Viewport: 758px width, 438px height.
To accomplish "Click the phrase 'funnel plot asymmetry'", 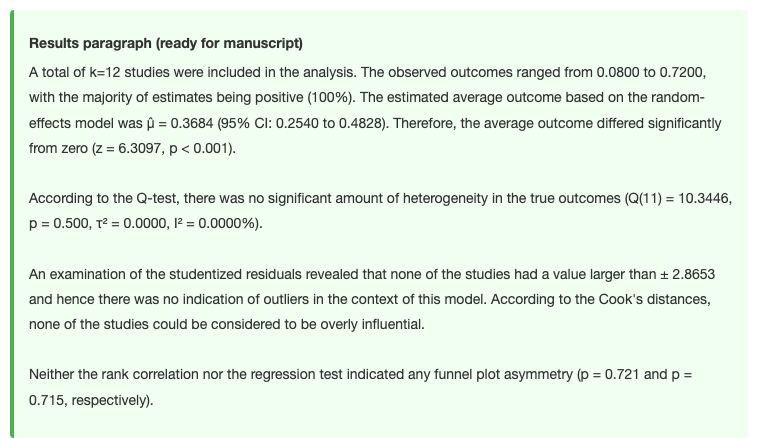I will click(x=503, y=375).
